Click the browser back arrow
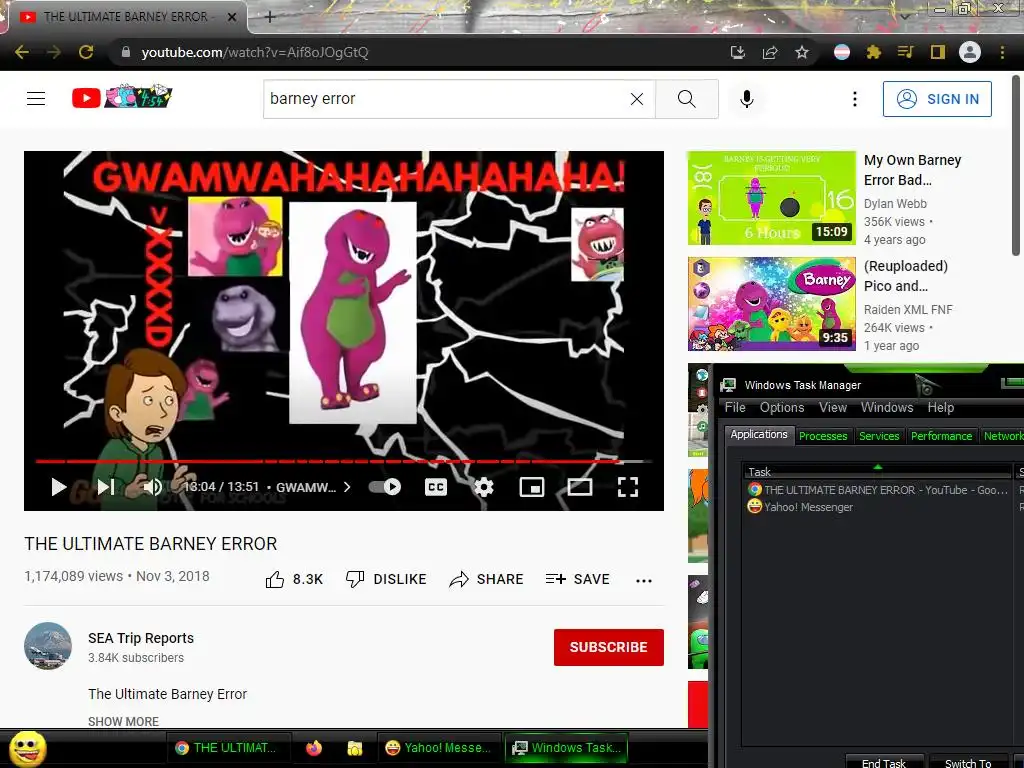The height and width of the screenshot is (768, 1024). pyautogui.click(x=22, y=52)
